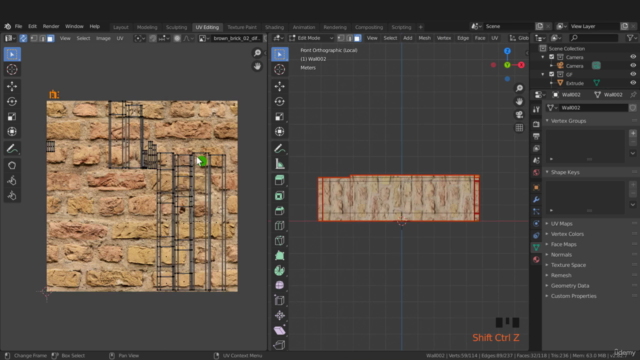640x360 pixels.
Task: Switch to the Shading workspace tab
Action: coord(274,27)
